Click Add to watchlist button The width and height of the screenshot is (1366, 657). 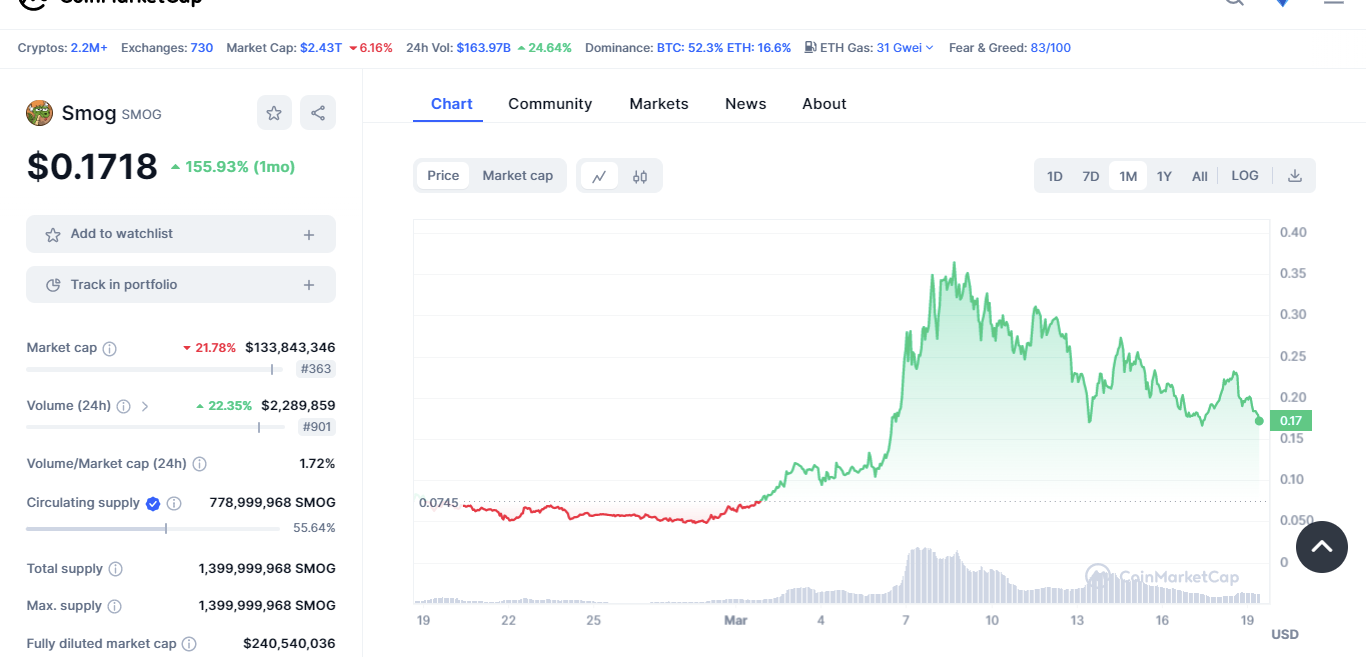point(181,234)
